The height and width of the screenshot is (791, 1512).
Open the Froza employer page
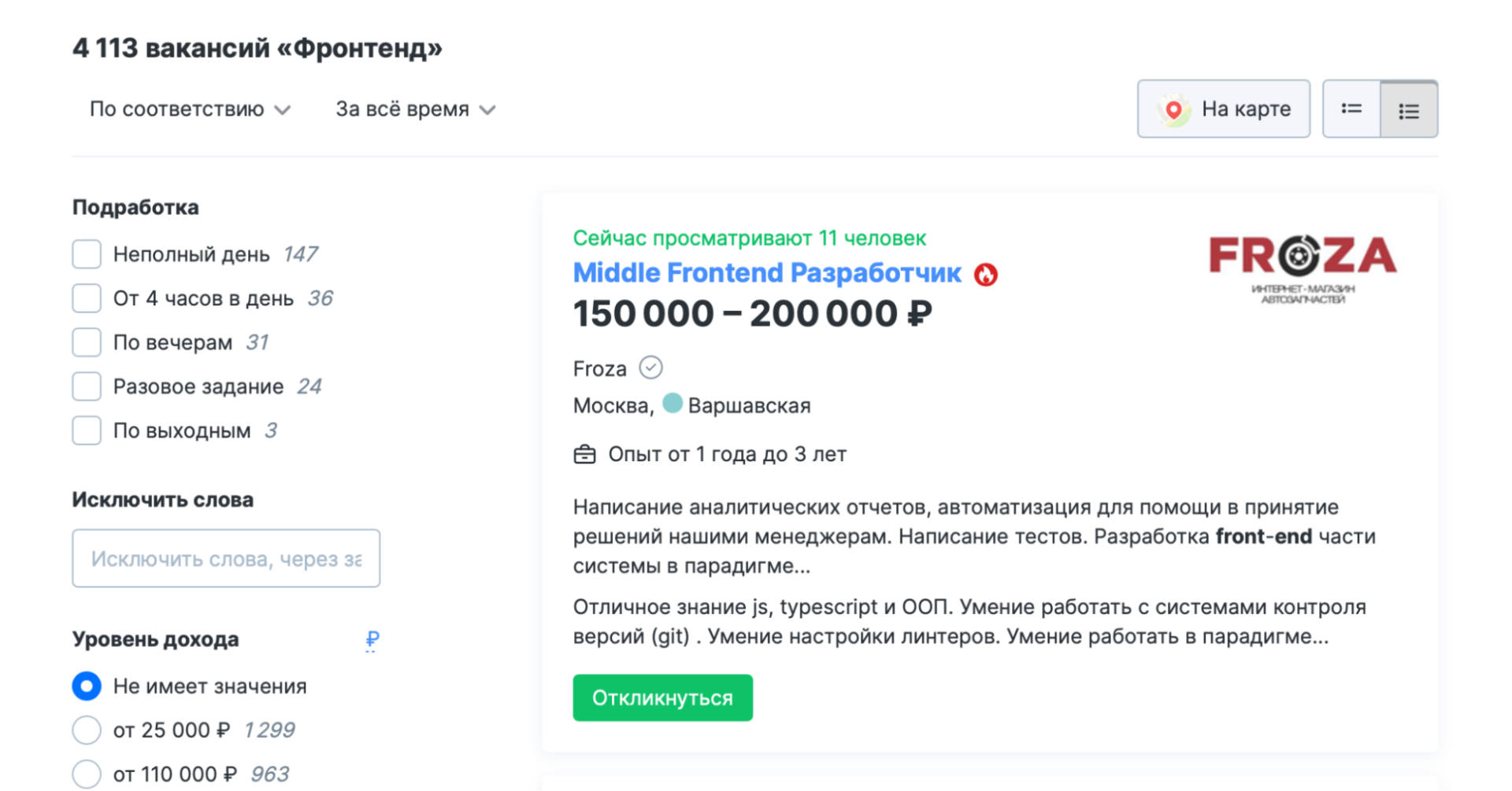click(x=599, y=367)
